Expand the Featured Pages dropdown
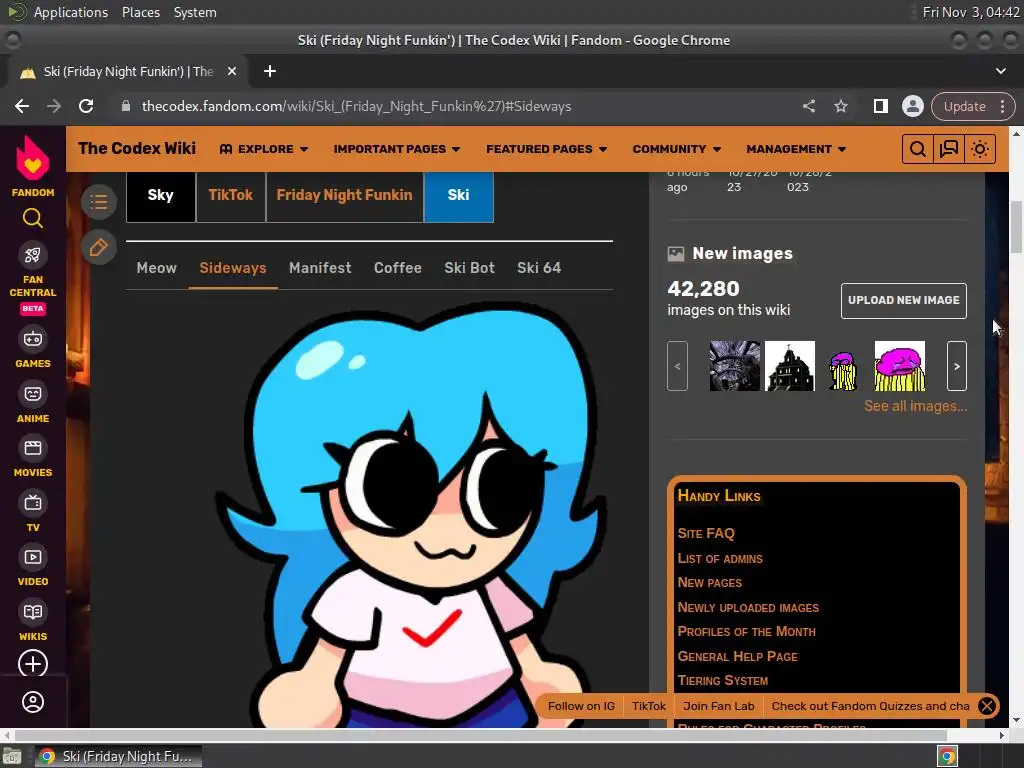This screenshot has height=768, width=1024. pyautogui.click(x=547, y=149)
